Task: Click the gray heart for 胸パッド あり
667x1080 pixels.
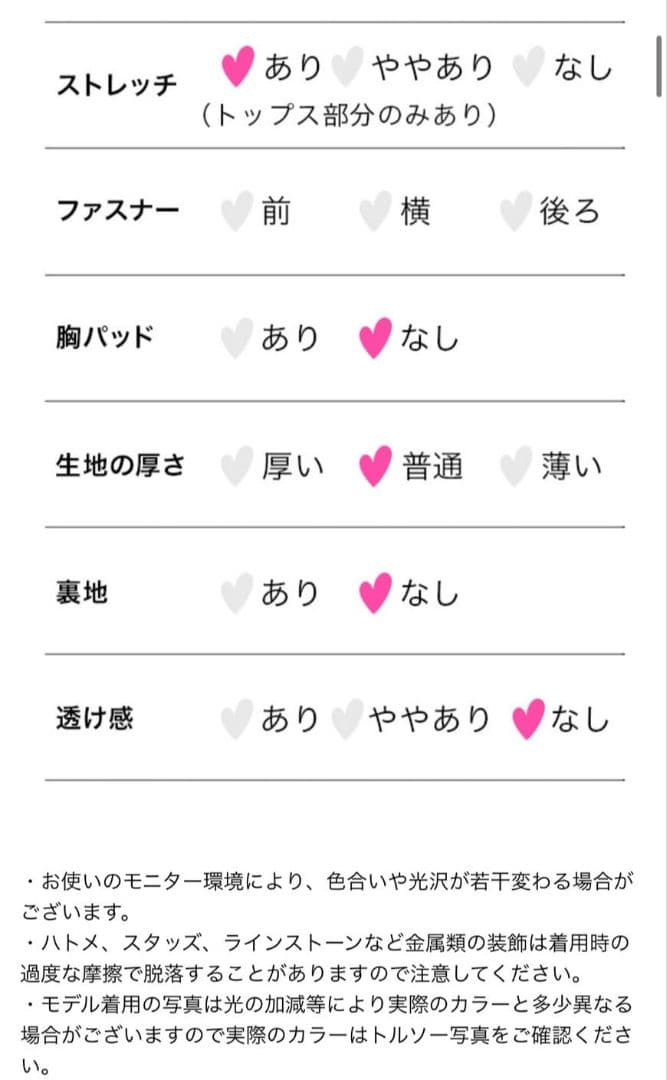Action: [236, 339]
